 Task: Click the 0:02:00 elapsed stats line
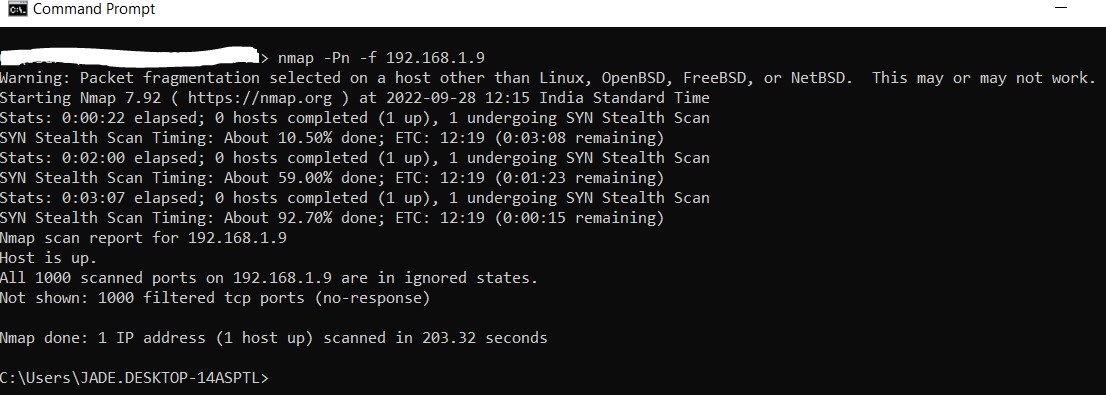[x=355, y=158]
